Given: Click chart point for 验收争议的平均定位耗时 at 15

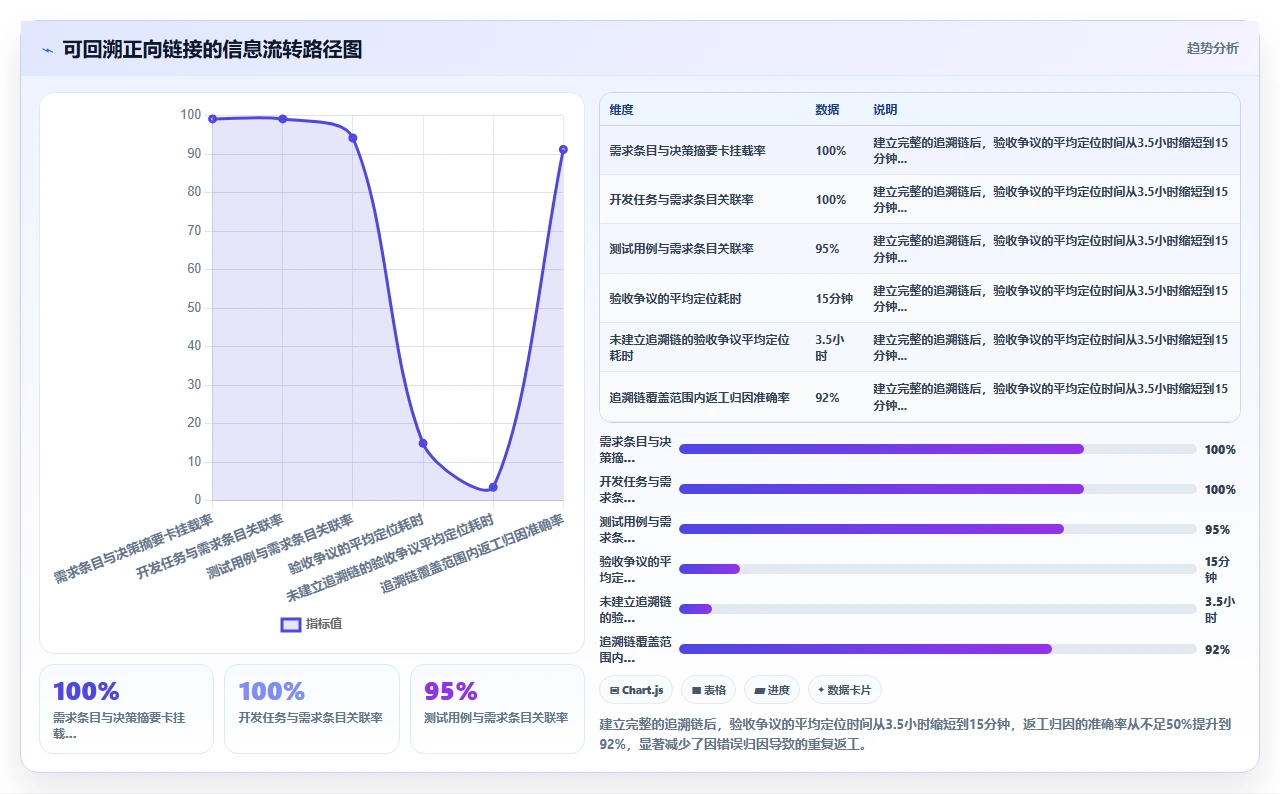Looking at the screenshot, I should pyautogui.click(x=423, y=443).
